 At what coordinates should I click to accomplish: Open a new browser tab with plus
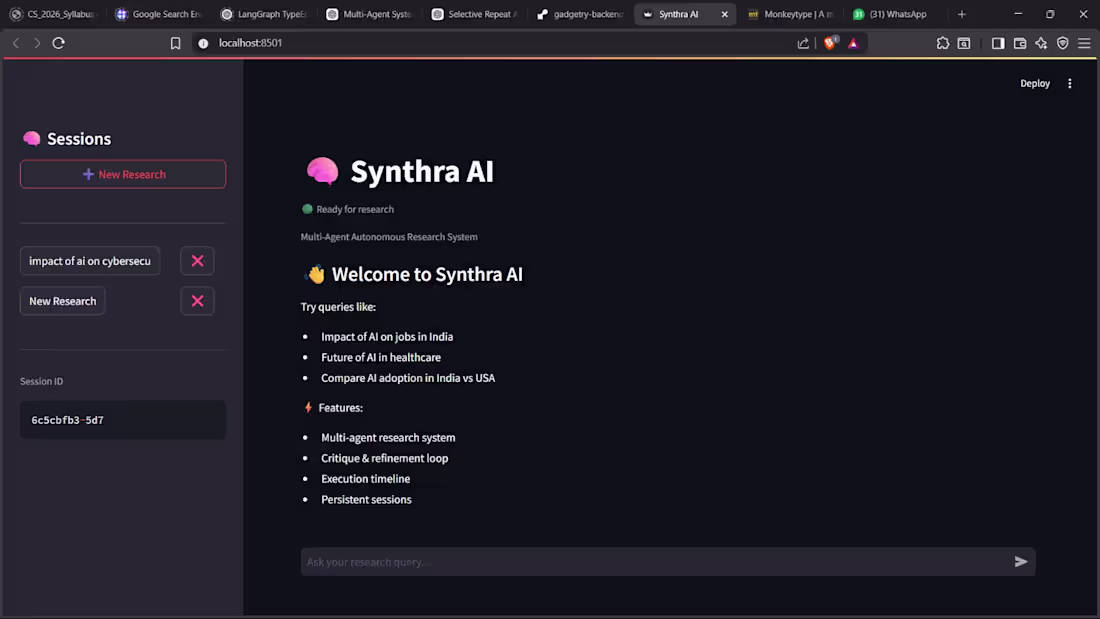click(x=962, y=14)
